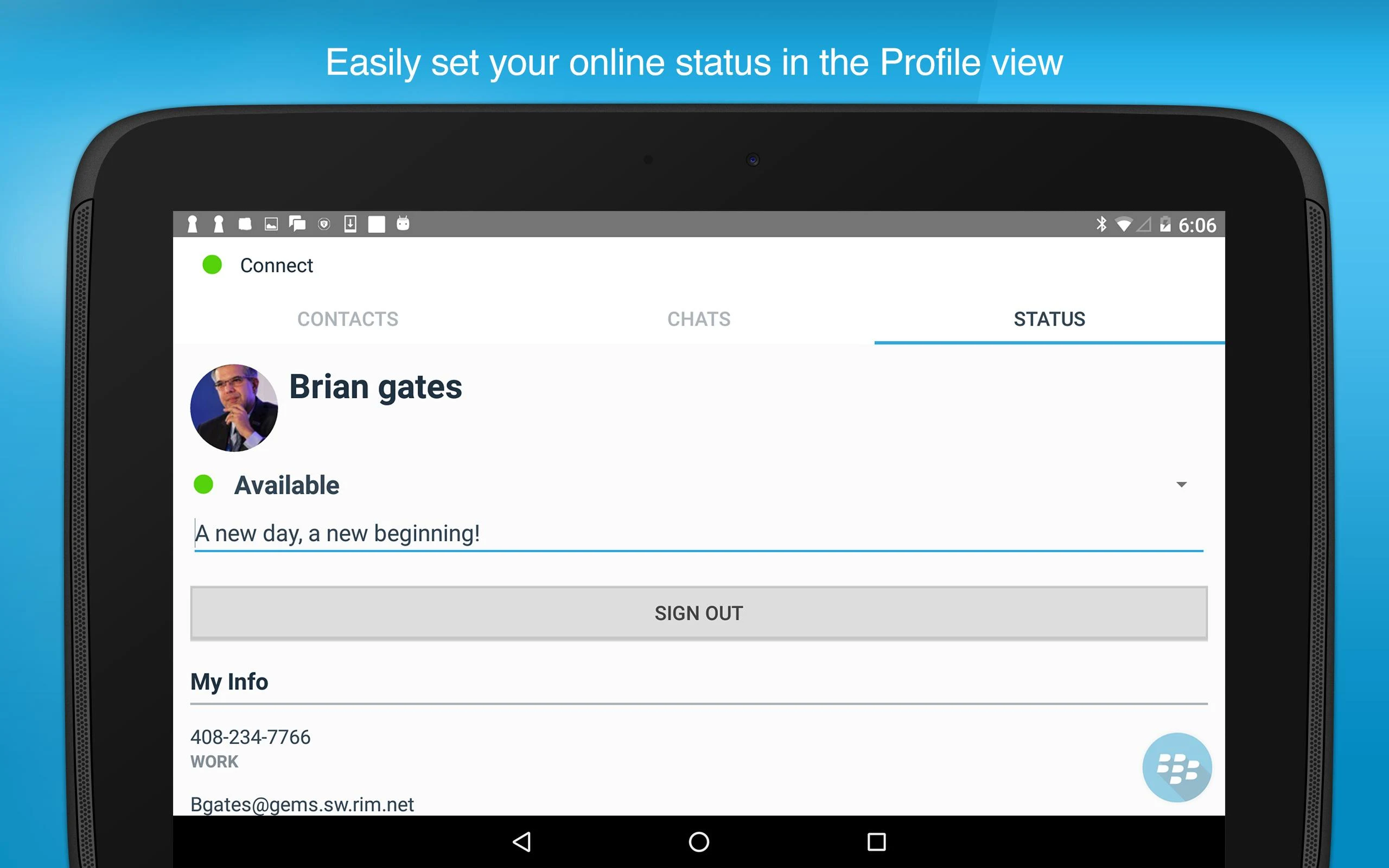Tap the battery charging icon
1389x868 pixels.
[x=1164, y=224]
